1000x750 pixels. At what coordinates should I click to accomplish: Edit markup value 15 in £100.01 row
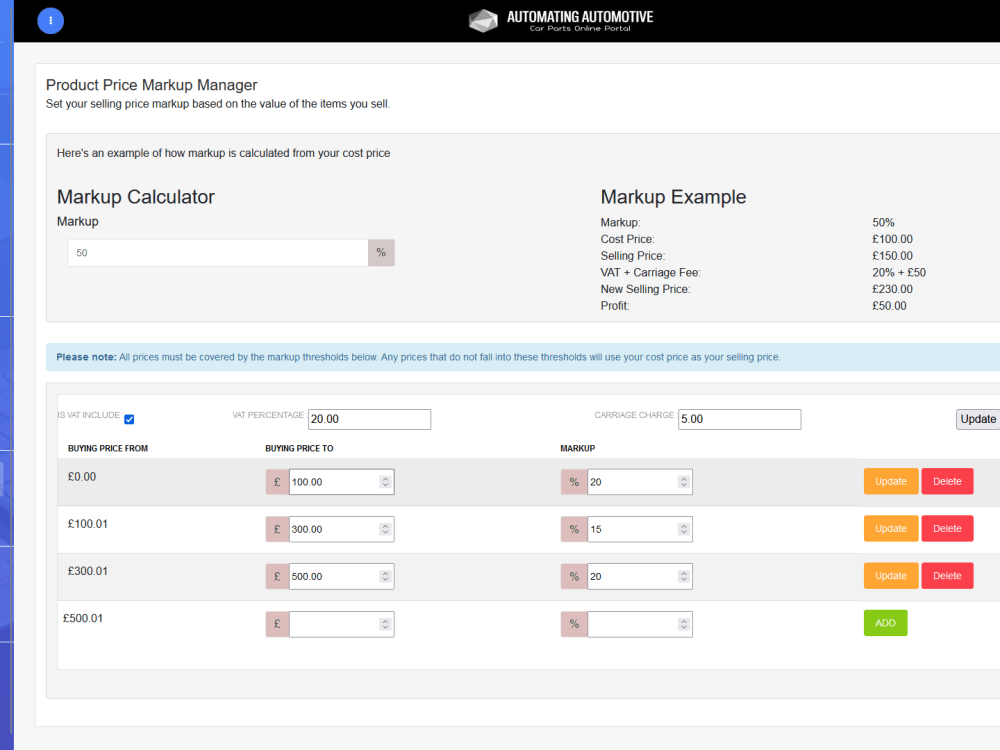(x=640, y=529)
